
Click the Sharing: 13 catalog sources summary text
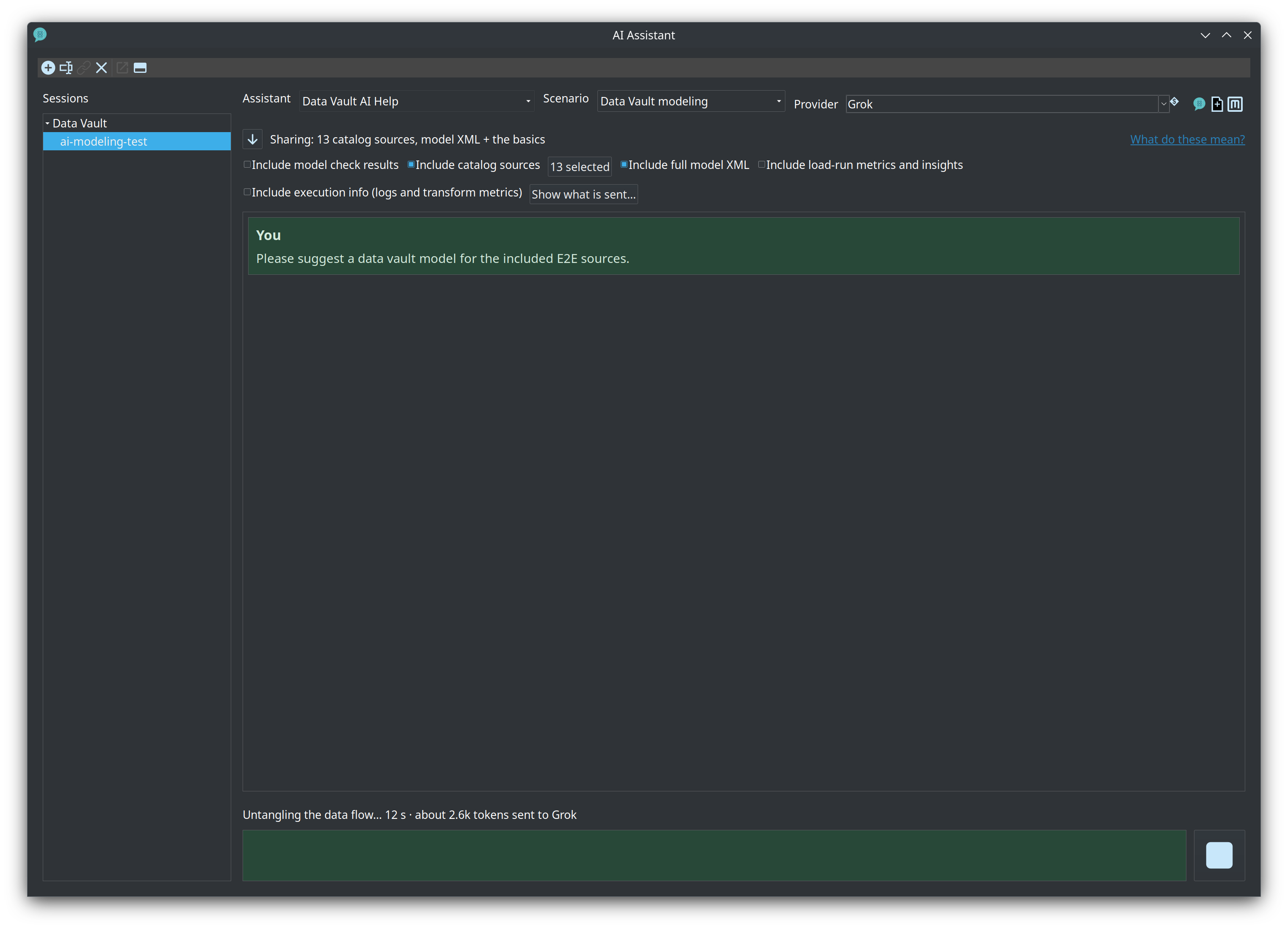[x=407, y=139]
